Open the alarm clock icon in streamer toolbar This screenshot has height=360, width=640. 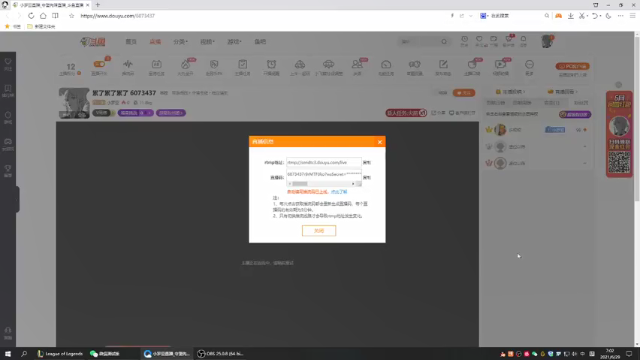pyautogui.click(x=271, y=64)
